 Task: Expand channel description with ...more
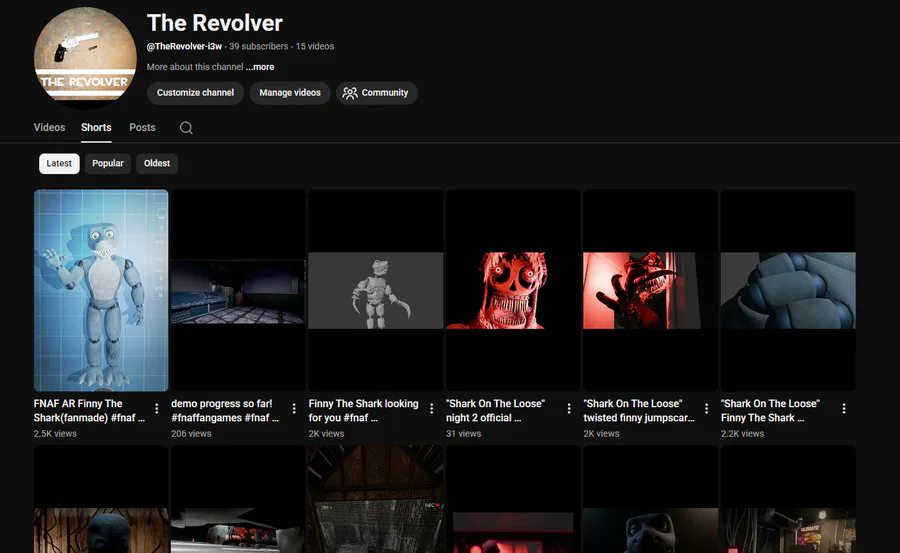260,67
